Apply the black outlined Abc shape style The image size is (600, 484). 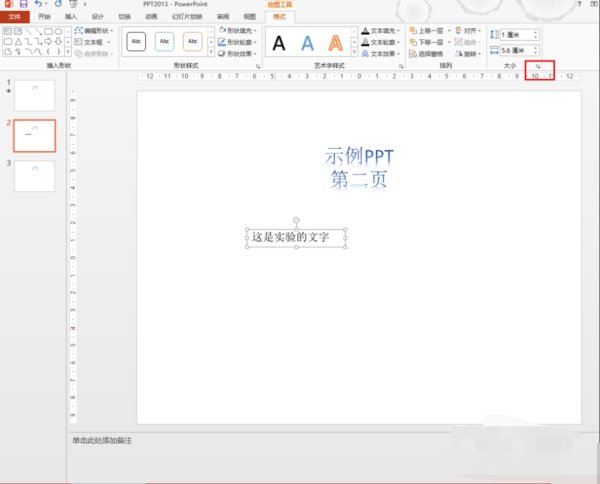pyautogui.click(x=136, y=41)
